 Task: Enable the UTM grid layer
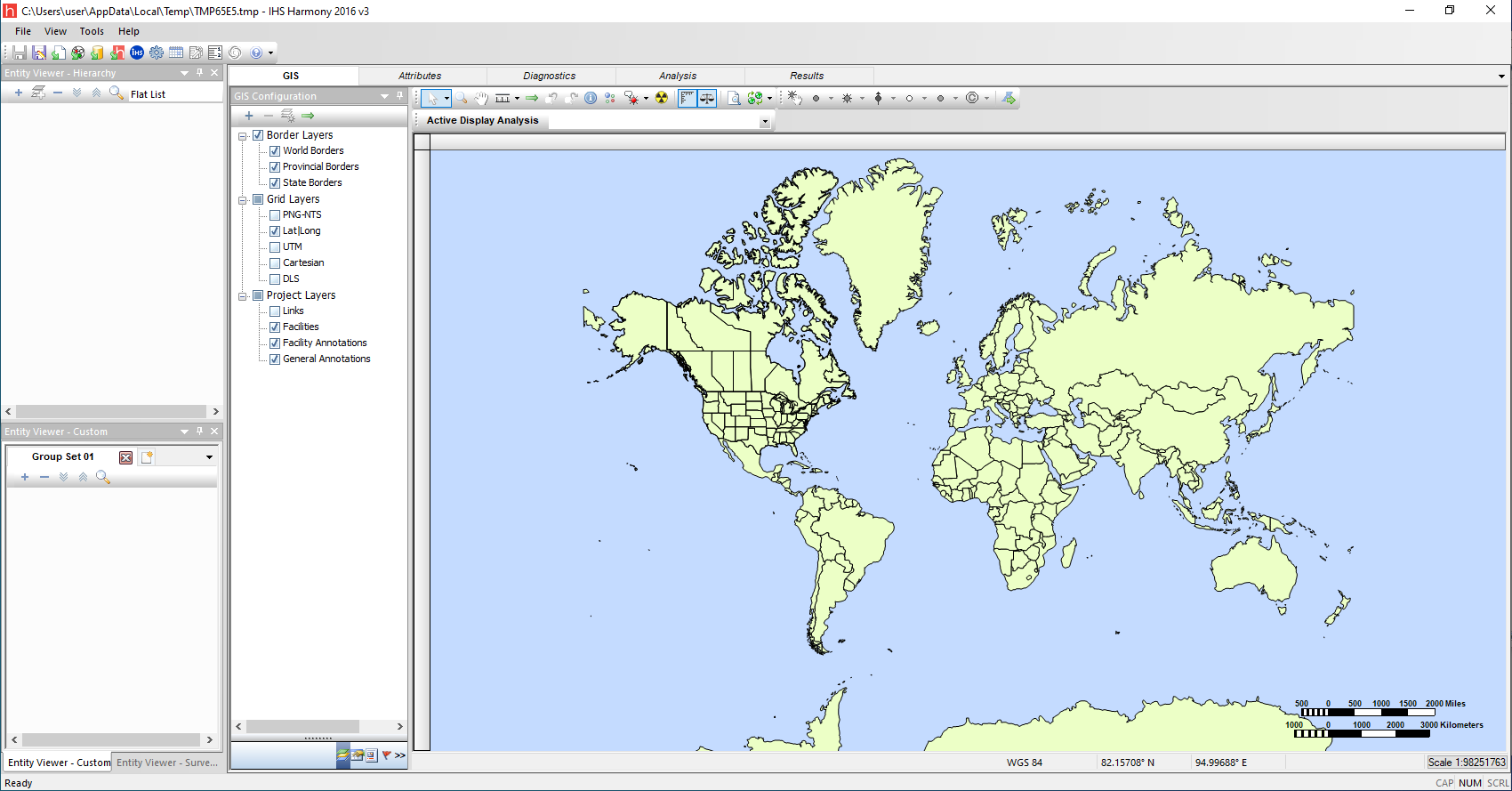275,247
